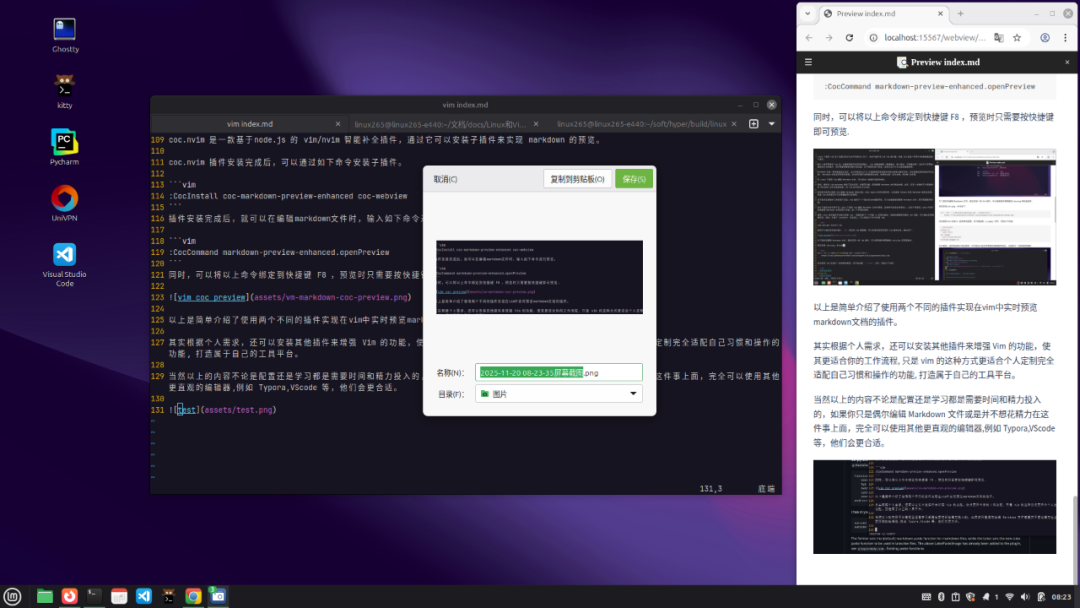The image size is (1080, 608).
Task: Close the Preview index.md Chrome tab
Action: coord(940,14)
